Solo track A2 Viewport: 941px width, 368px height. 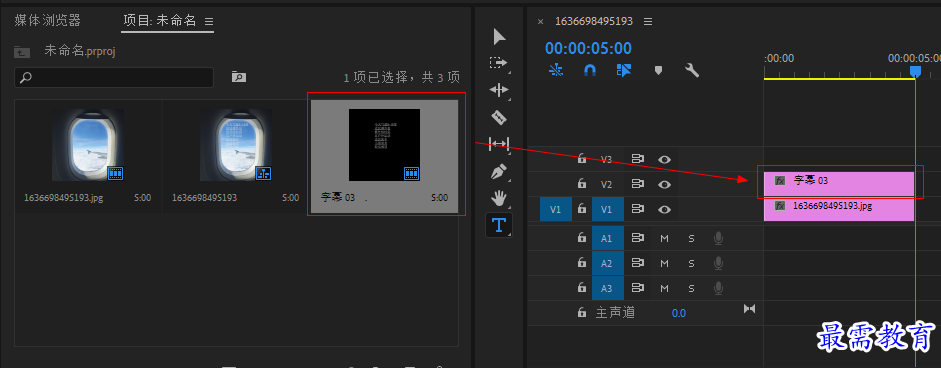tap(691, 264)
